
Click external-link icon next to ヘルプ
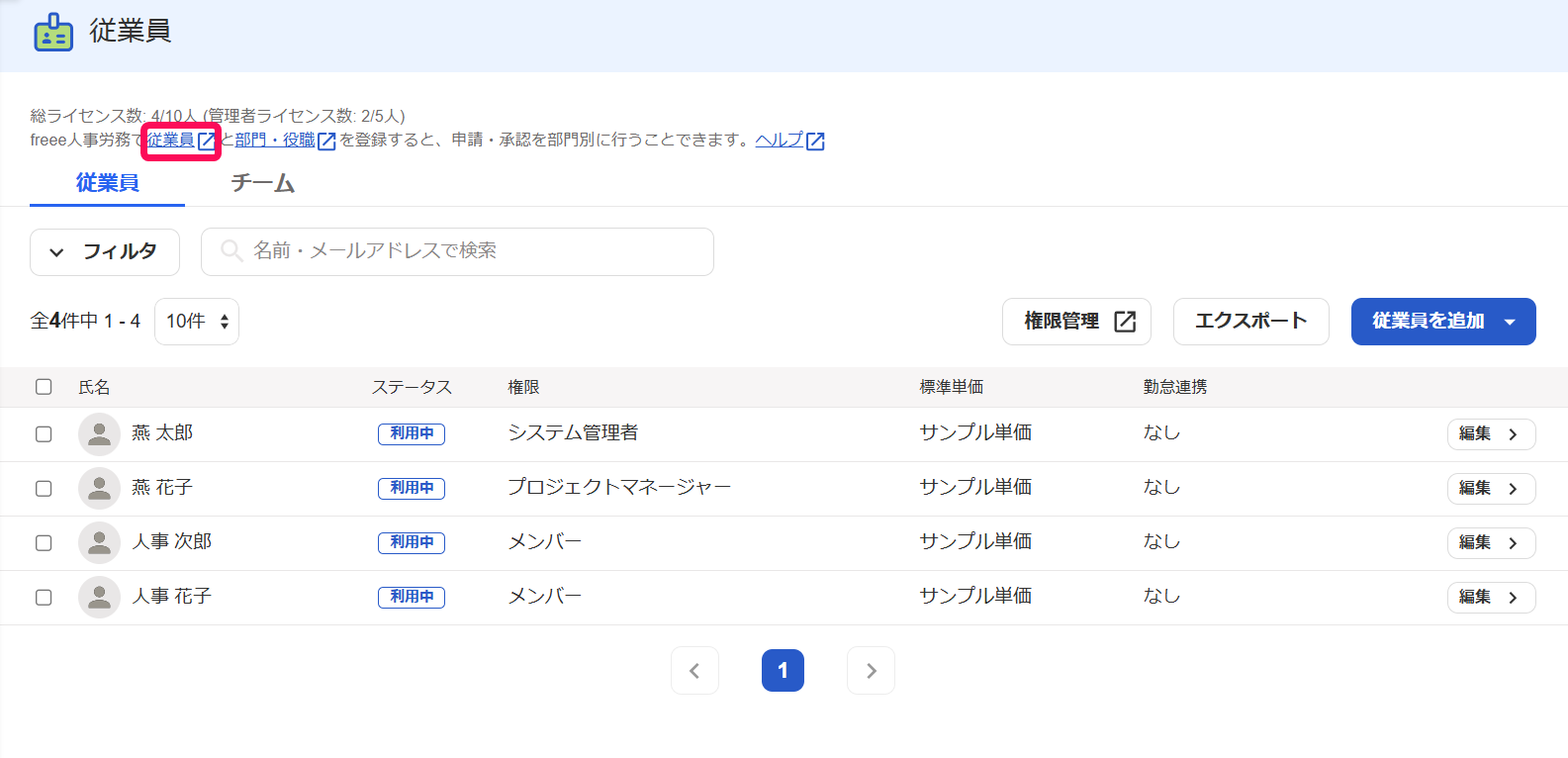coord(815,142)
